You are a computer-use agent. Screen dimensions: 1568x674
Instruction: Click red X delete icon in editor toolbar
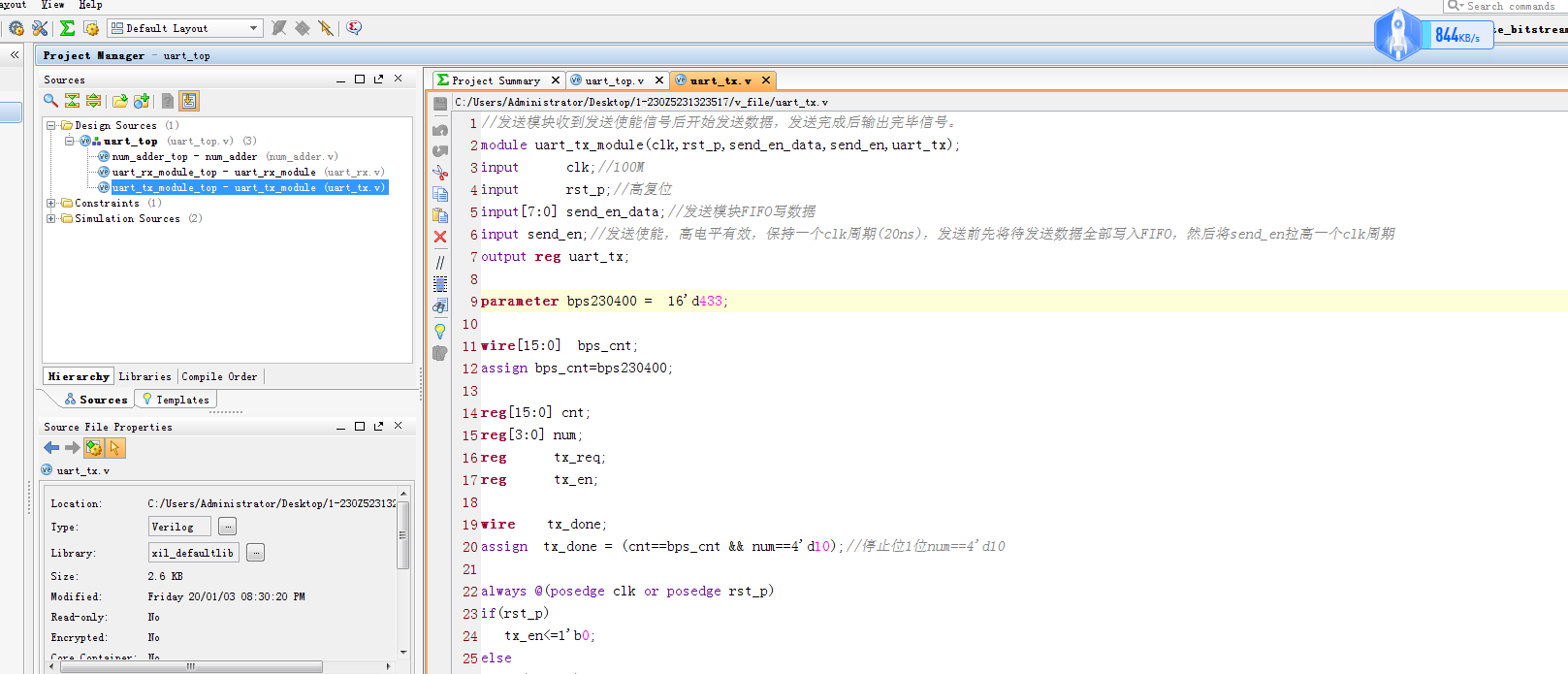point(440,237)
